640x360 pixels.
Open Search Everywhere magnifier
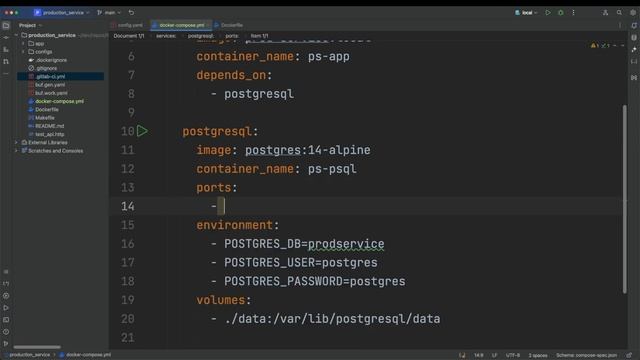[x=619, y=13]
